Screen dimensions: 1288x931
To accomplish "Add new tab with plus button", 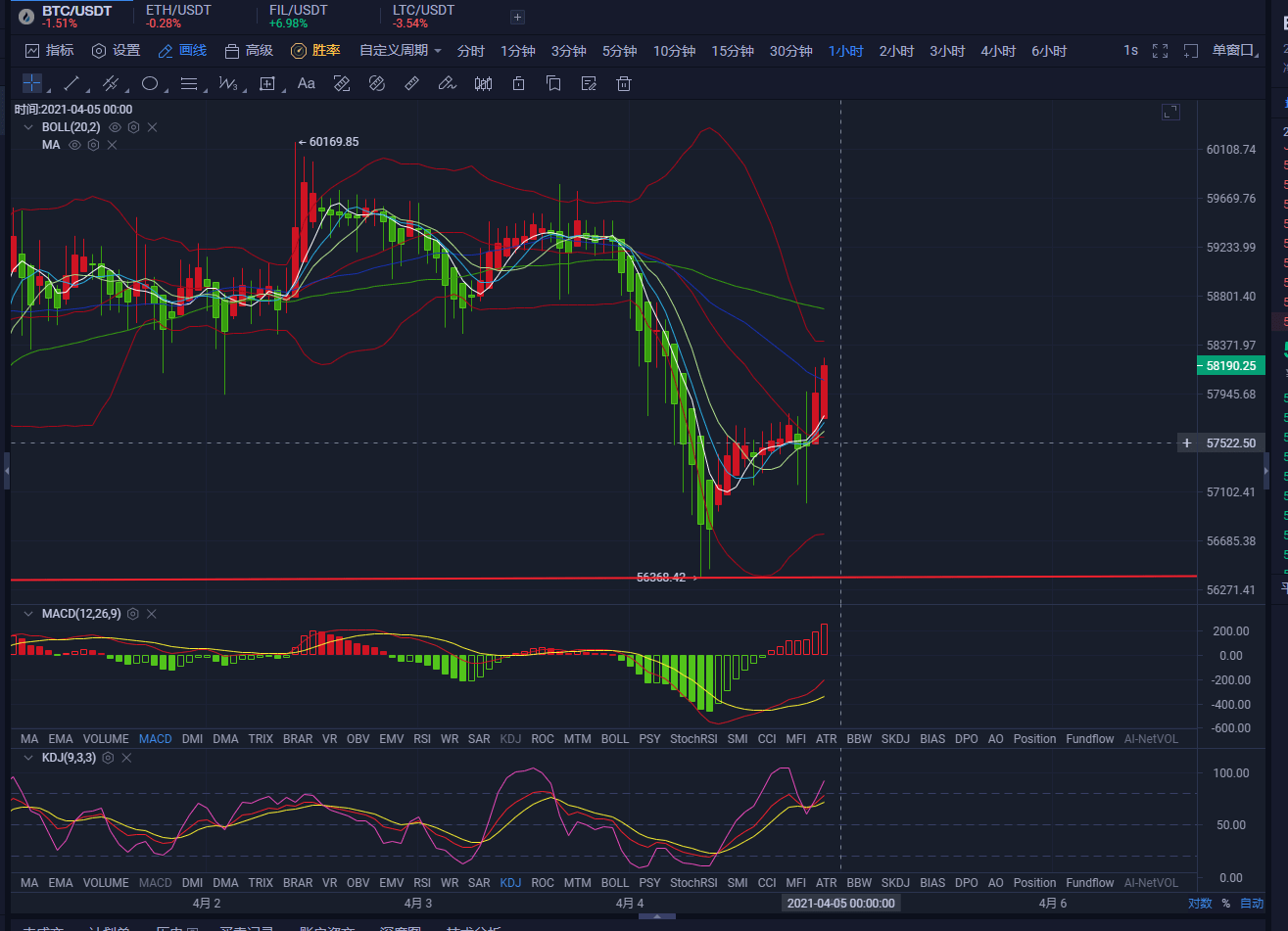I will 518,17.
